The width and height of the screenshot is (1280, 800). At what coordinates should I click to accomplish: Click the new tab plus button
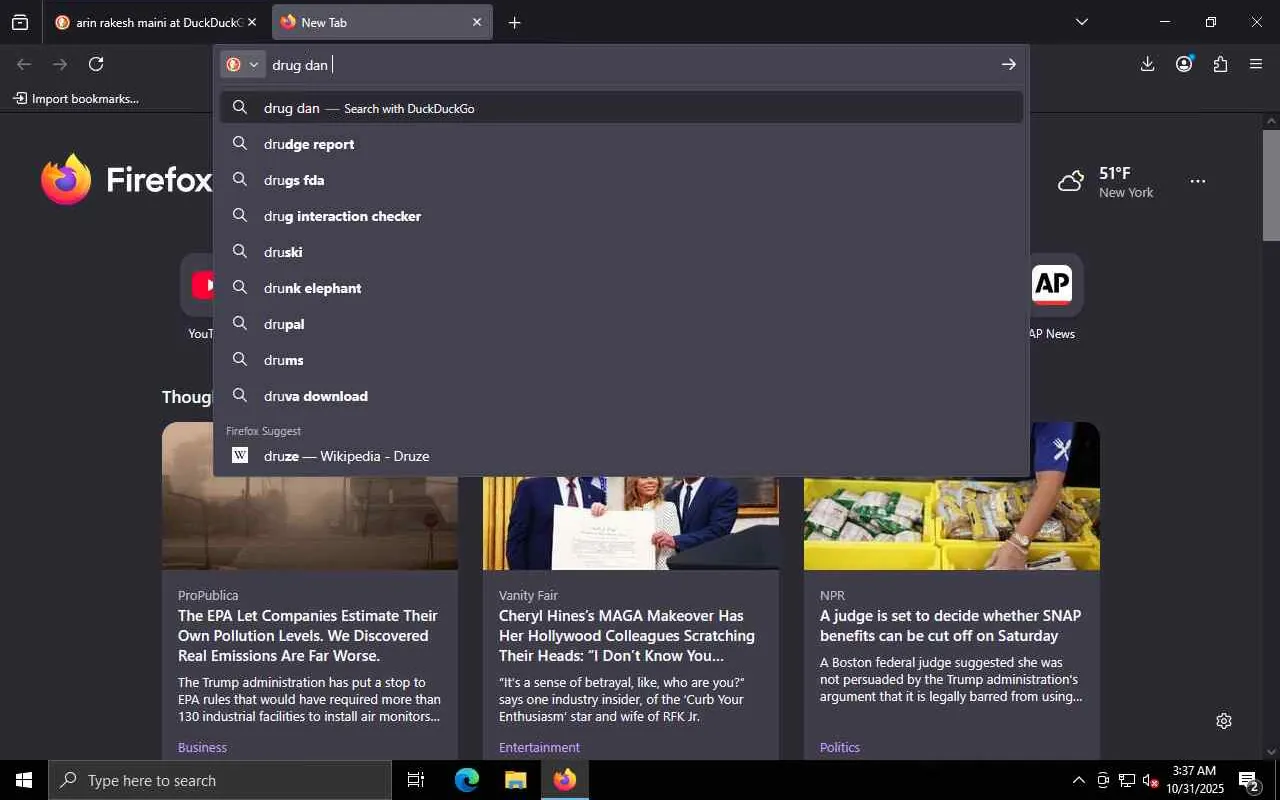[x=514, y=22]
